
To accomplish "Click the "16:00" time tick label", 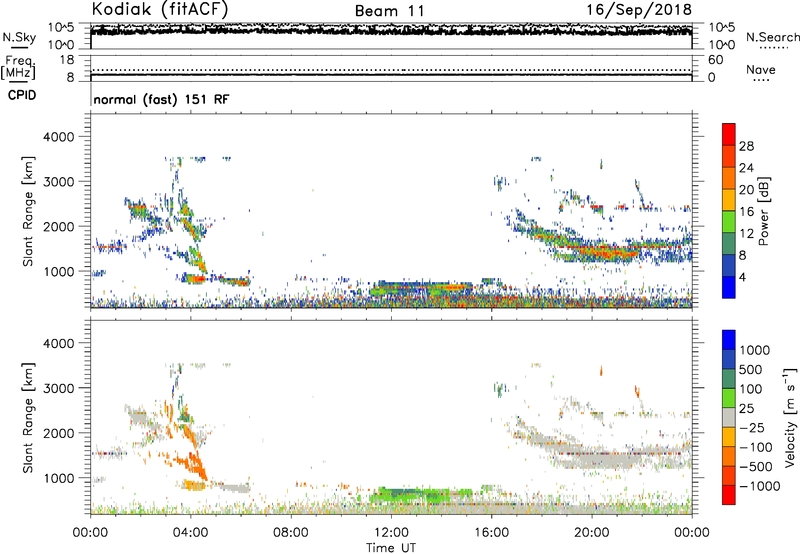I will pyautogui.click(x=491, y=533).
